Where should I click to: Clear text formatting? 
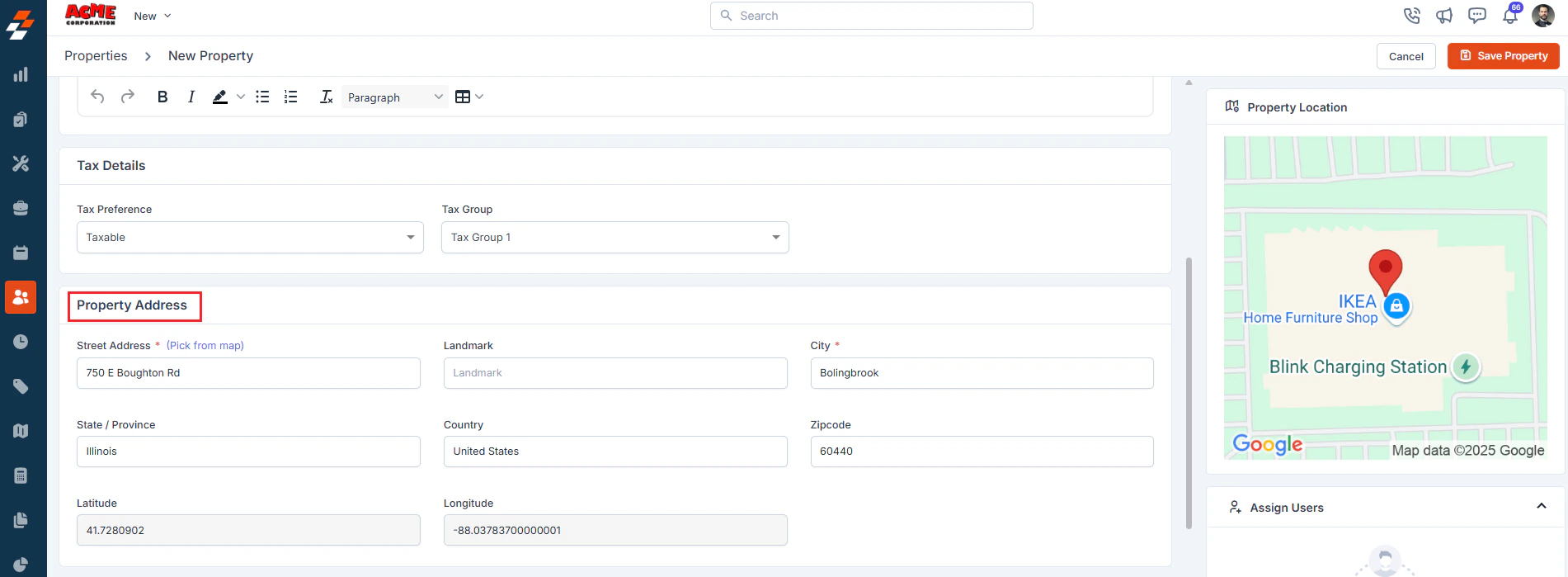[x=326, y=97]
